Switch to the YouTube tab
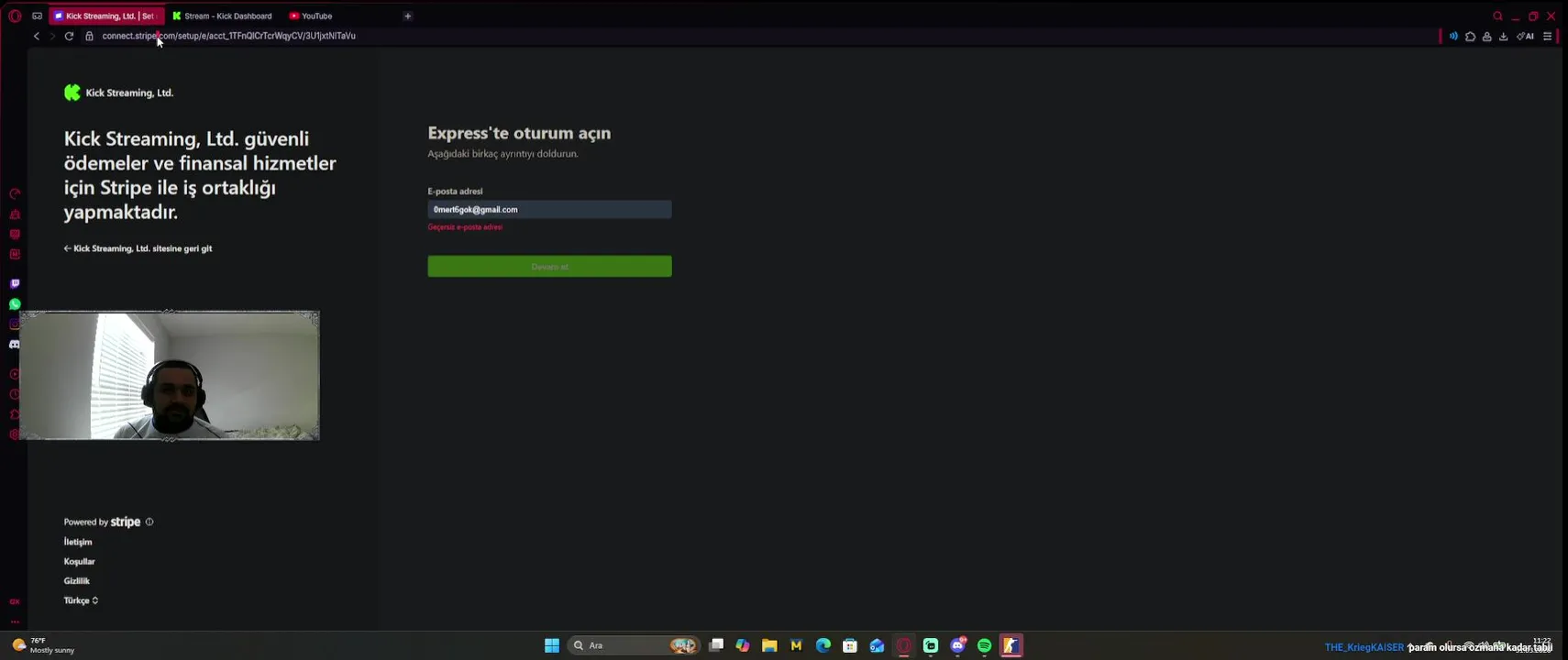The width and height of the screenshot is (1568, 660). click(312, 16)
